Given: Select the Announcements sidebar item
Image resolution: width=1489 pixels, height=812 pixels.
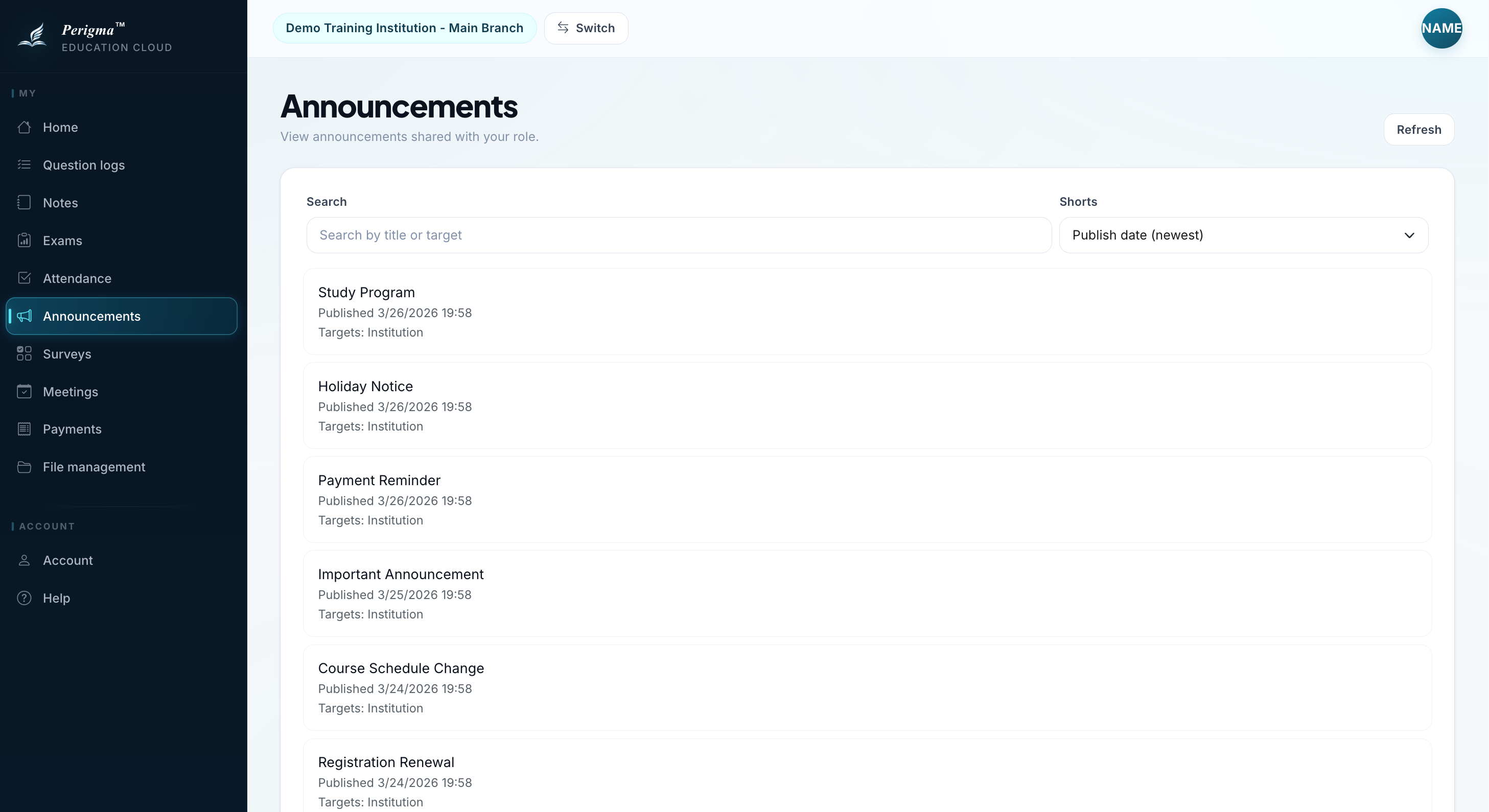Looking at the screenshot, I should coord(122,316).
